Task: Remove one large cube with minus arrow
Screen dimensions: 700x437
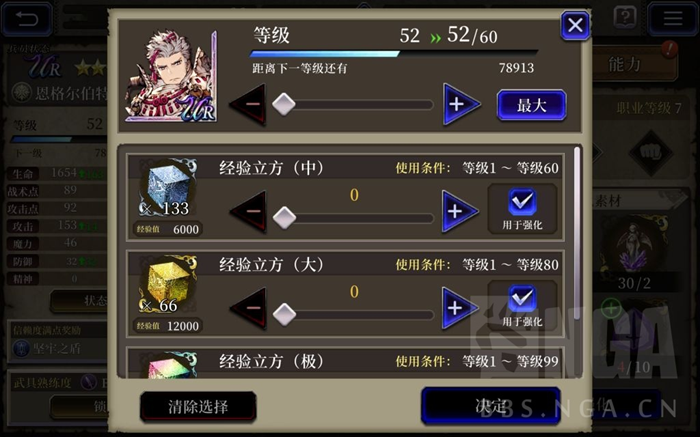Action: pos(248,308)
